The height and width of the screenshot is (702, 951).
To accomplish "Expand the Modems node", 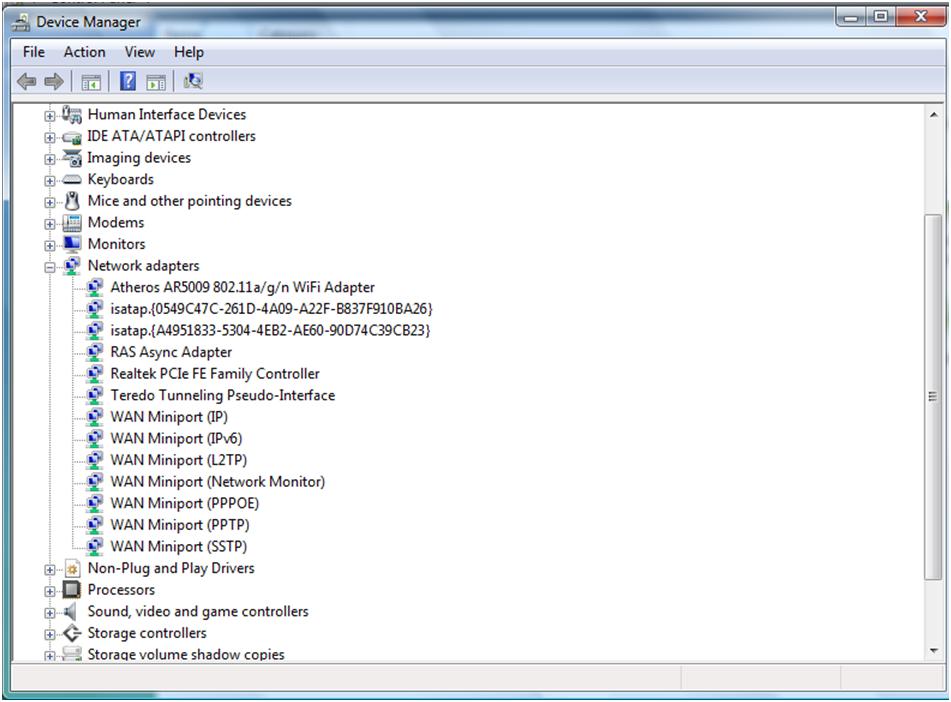I will (50, 224).
